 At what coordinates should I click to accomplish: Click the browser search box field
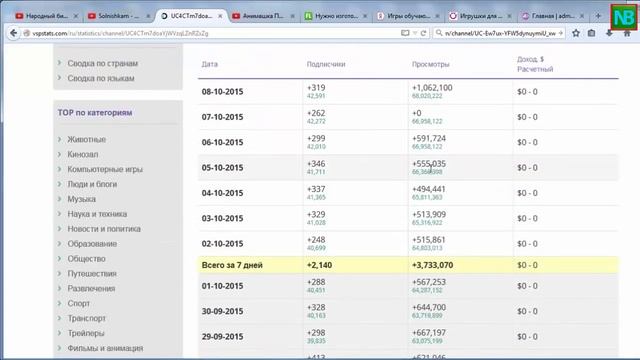[x=500, y=33]
